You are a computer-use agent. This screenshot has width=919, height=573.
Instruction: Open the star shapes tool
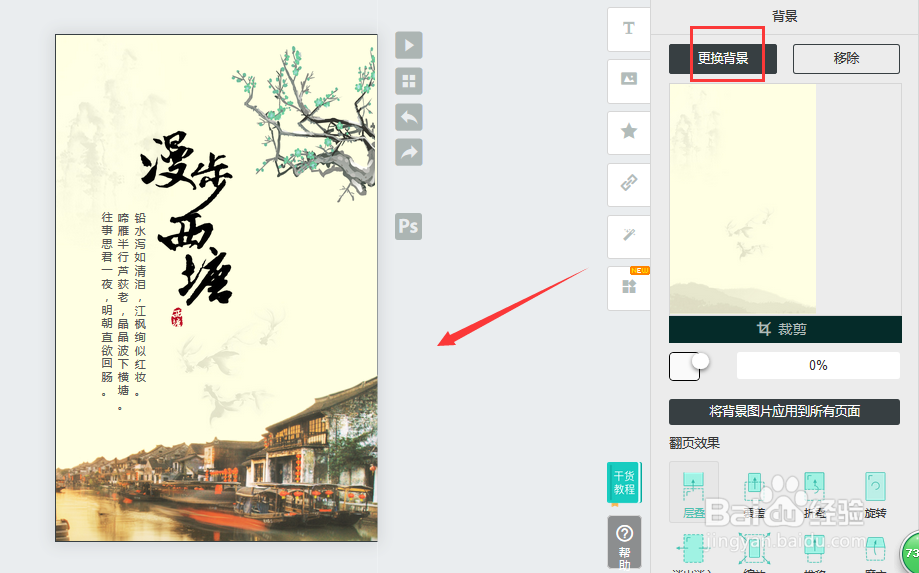tap(629, 132)
